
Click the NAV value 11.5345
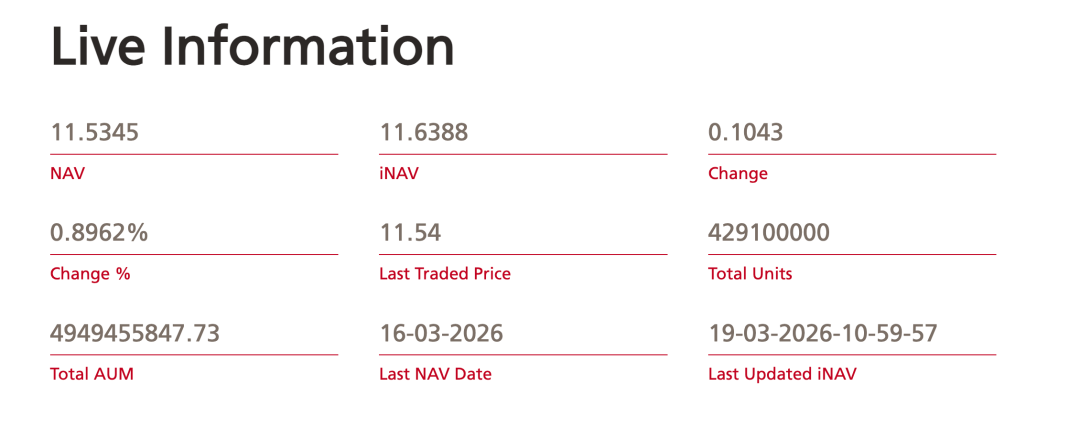coord(94,132)
